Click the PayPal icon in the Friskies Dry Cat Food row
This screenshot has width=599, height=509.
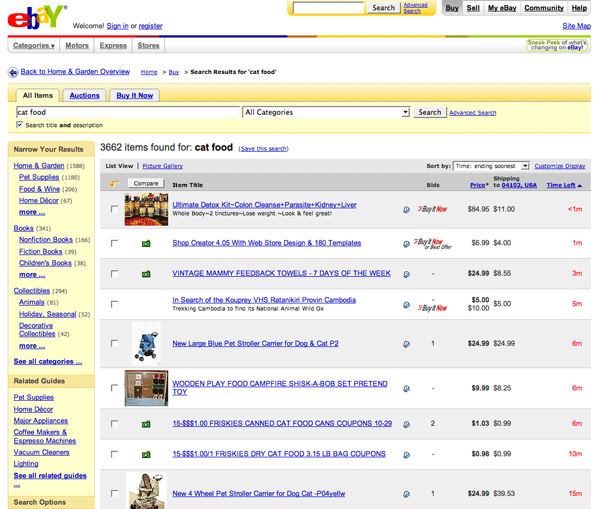[406, 455]
